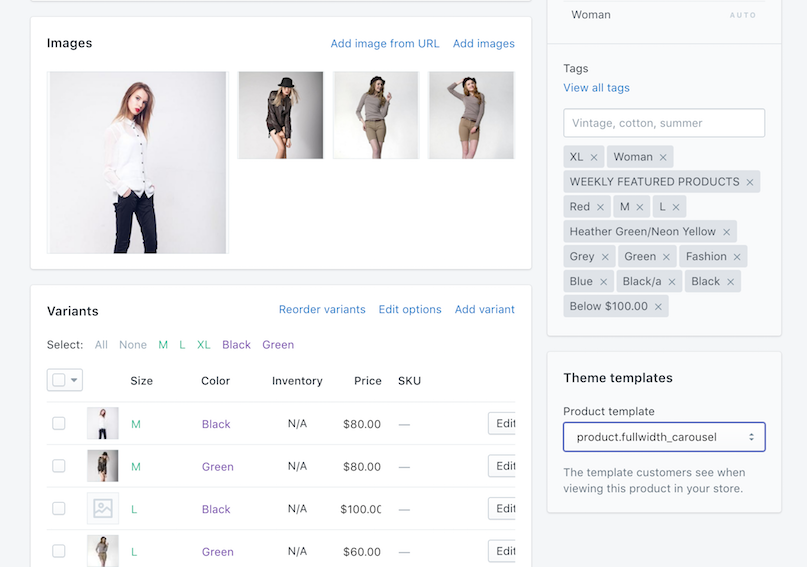Select the large white shirt product image
Viewport: 807px width, 567px height.
(x=137, y=162)
